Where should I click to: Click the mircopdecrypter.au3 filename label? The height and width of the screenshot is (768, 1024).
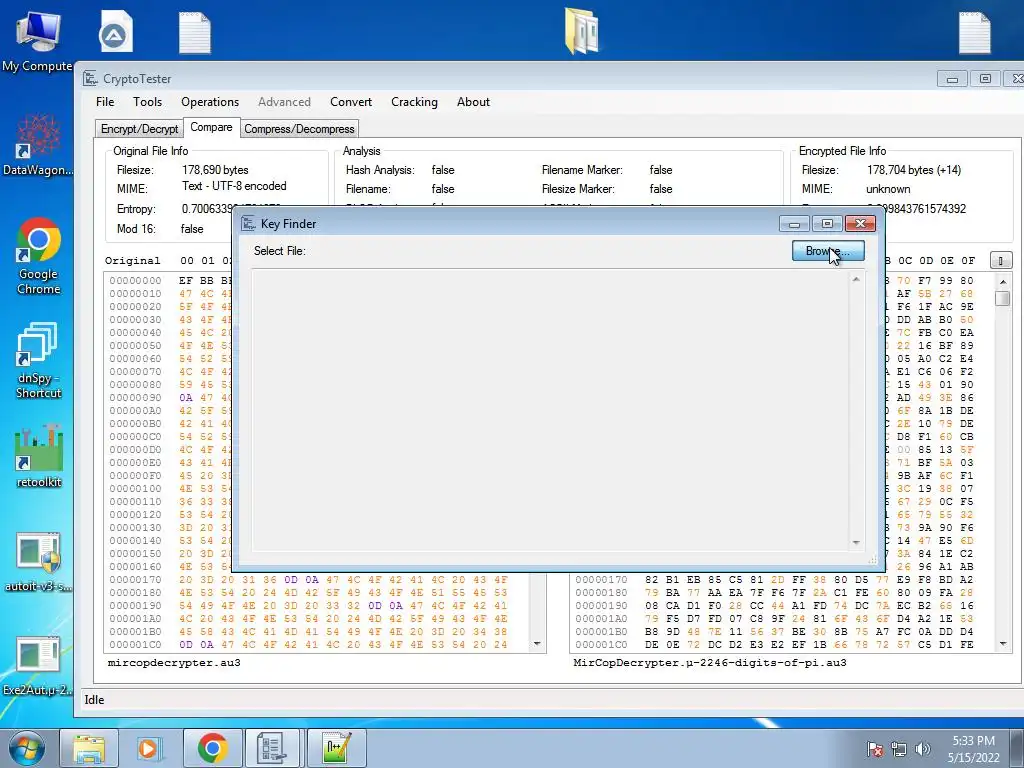[174, 662]
